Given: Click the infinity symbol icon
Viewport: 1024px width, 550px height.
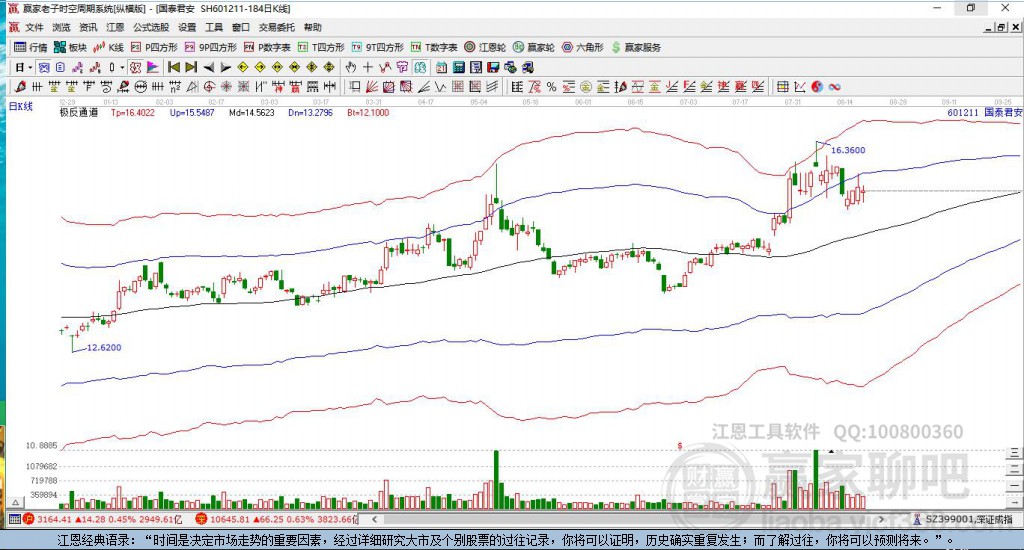Looking at the screenshot, I should click(x=835, y=87).
